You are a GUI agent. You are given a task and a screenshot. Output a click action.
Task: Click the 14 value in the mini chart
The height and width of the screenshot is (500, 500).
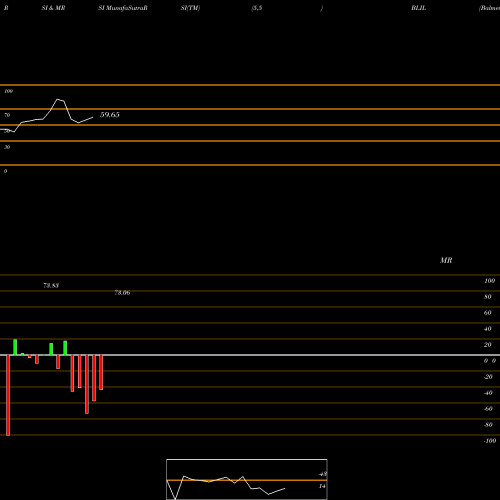click(322, 486)
